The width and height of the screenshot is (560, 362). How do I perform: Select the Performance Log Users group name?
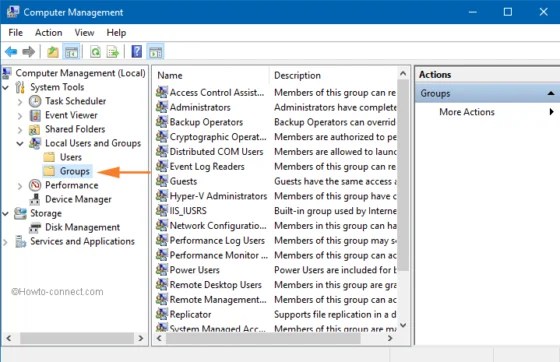[217, 240]
